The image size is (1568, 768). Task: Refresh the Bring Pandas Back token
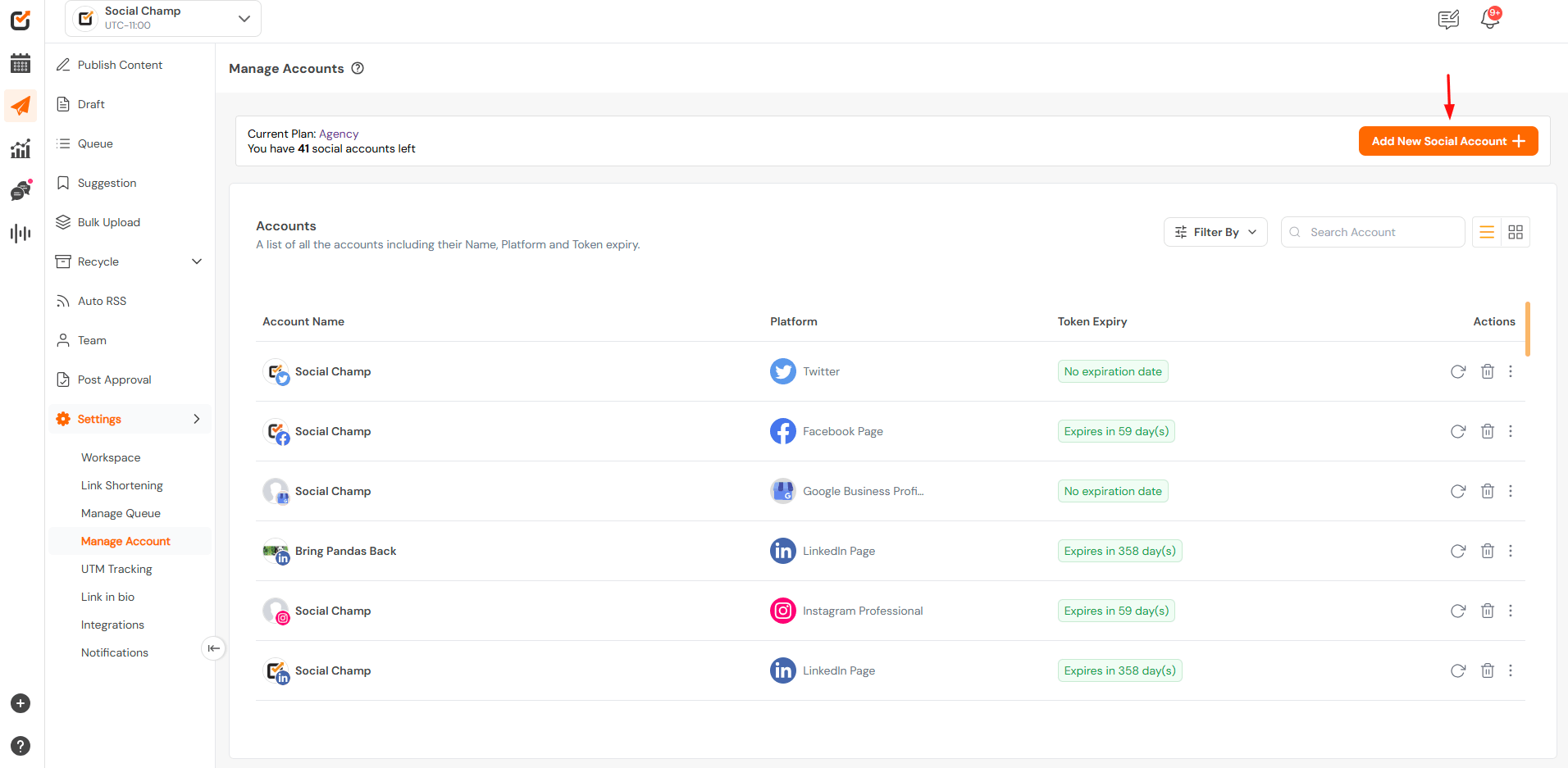click(x=1458, y=551)
